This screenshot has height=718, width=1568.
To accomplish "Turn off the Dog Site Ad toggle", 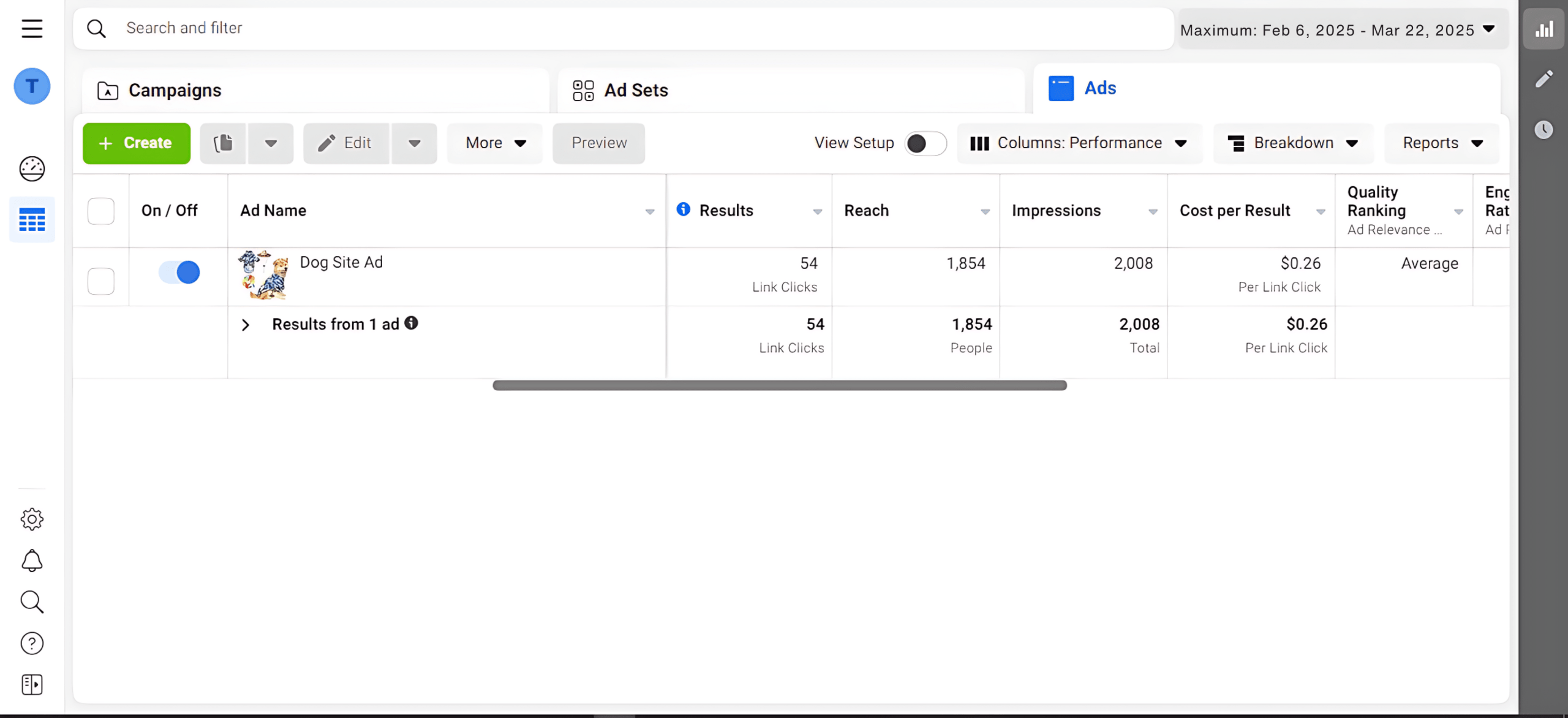I will (x=179, y=272).
